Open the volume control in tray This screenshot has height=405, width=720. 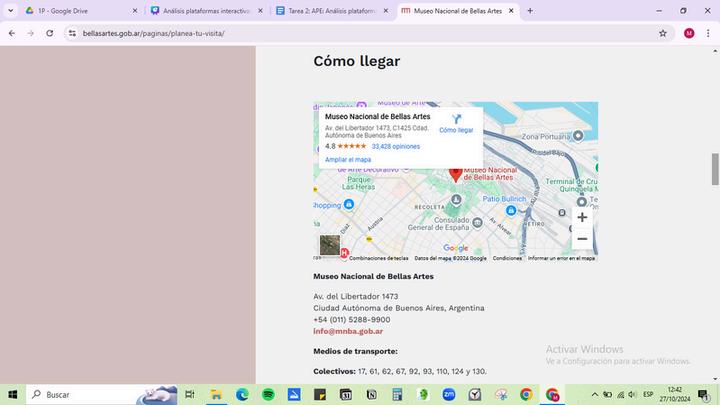coord(632,394)
